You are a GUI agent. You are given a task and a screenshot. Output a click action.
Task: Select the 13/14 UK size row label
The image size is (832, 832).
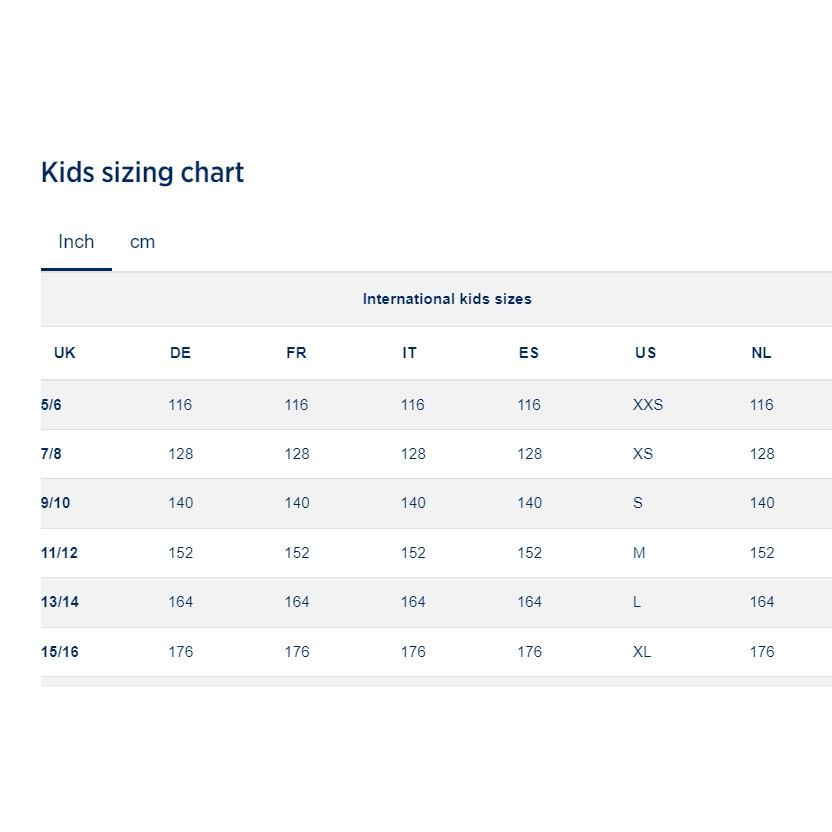[x=59, y=602]
